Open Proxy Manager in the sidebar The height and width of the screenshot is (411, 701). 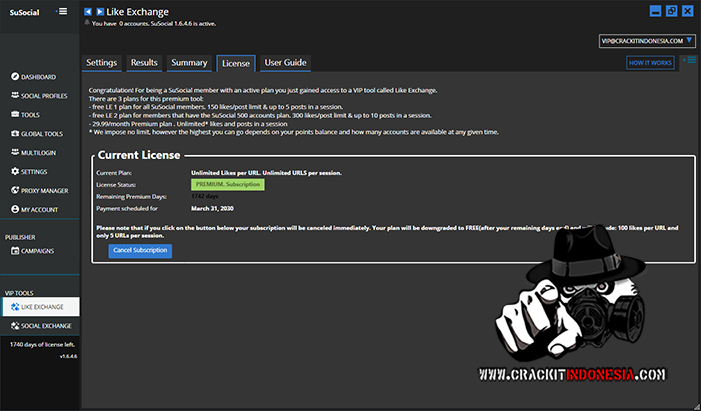tap(44, 191)
